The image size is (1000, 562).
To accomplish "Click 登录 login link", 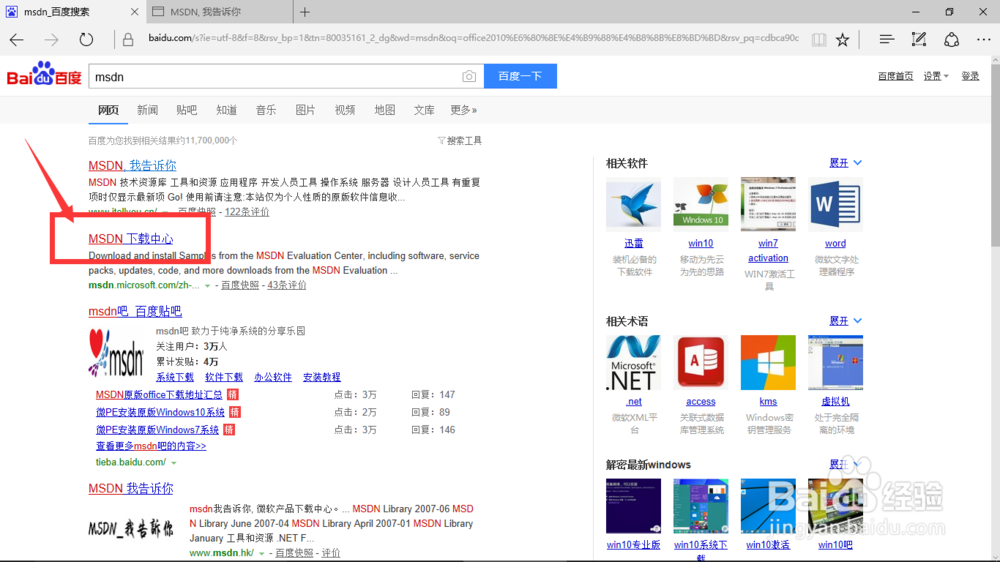I will click(970, 76).
